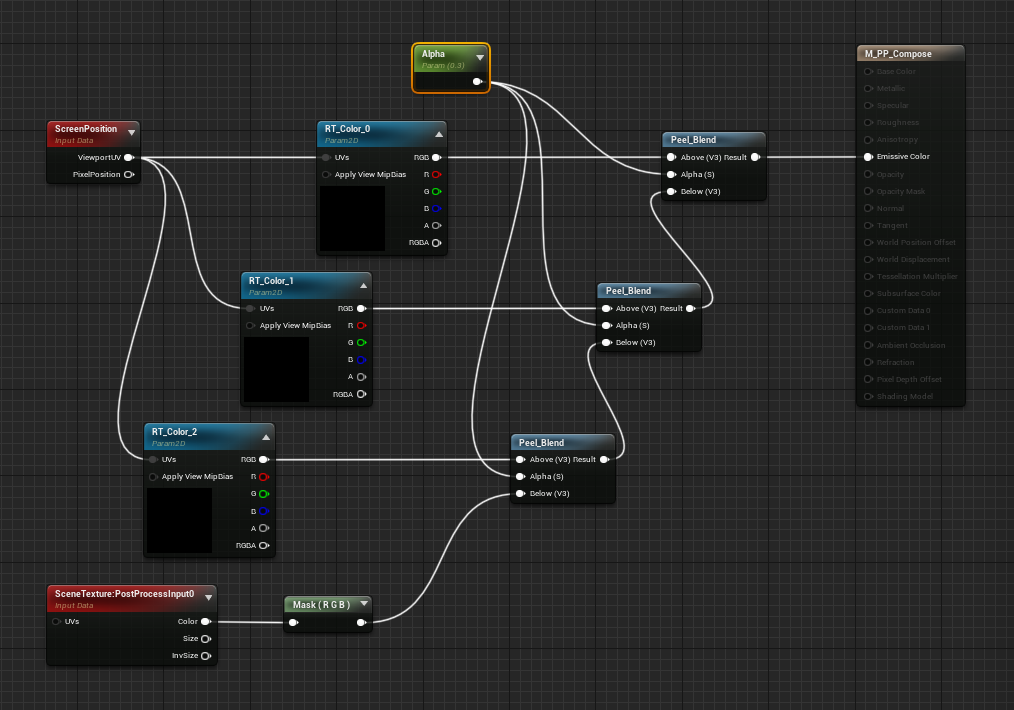Expand the ScreenPosition node arrow
This screenshot has width=1014, height=710.
131,133
